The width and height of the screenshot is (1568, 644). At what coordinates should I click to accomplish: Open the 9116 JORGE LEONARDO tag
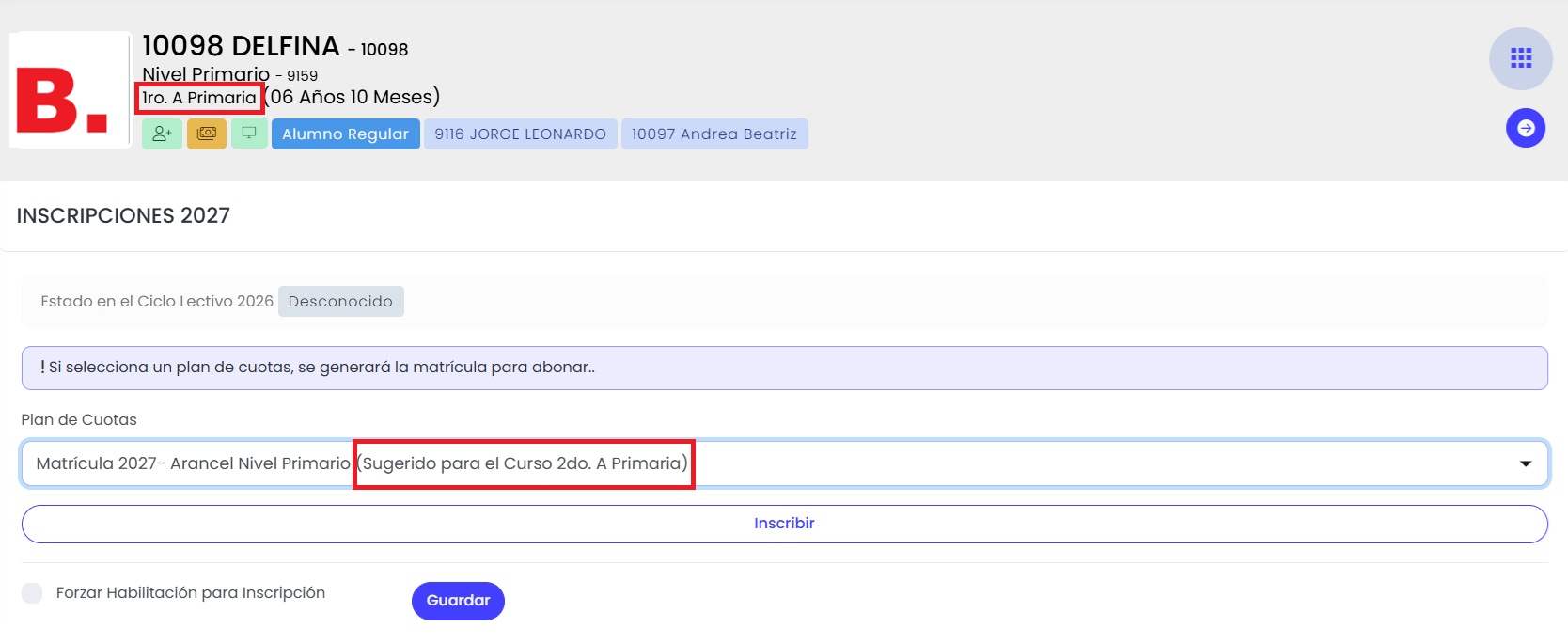coord(520,134)
